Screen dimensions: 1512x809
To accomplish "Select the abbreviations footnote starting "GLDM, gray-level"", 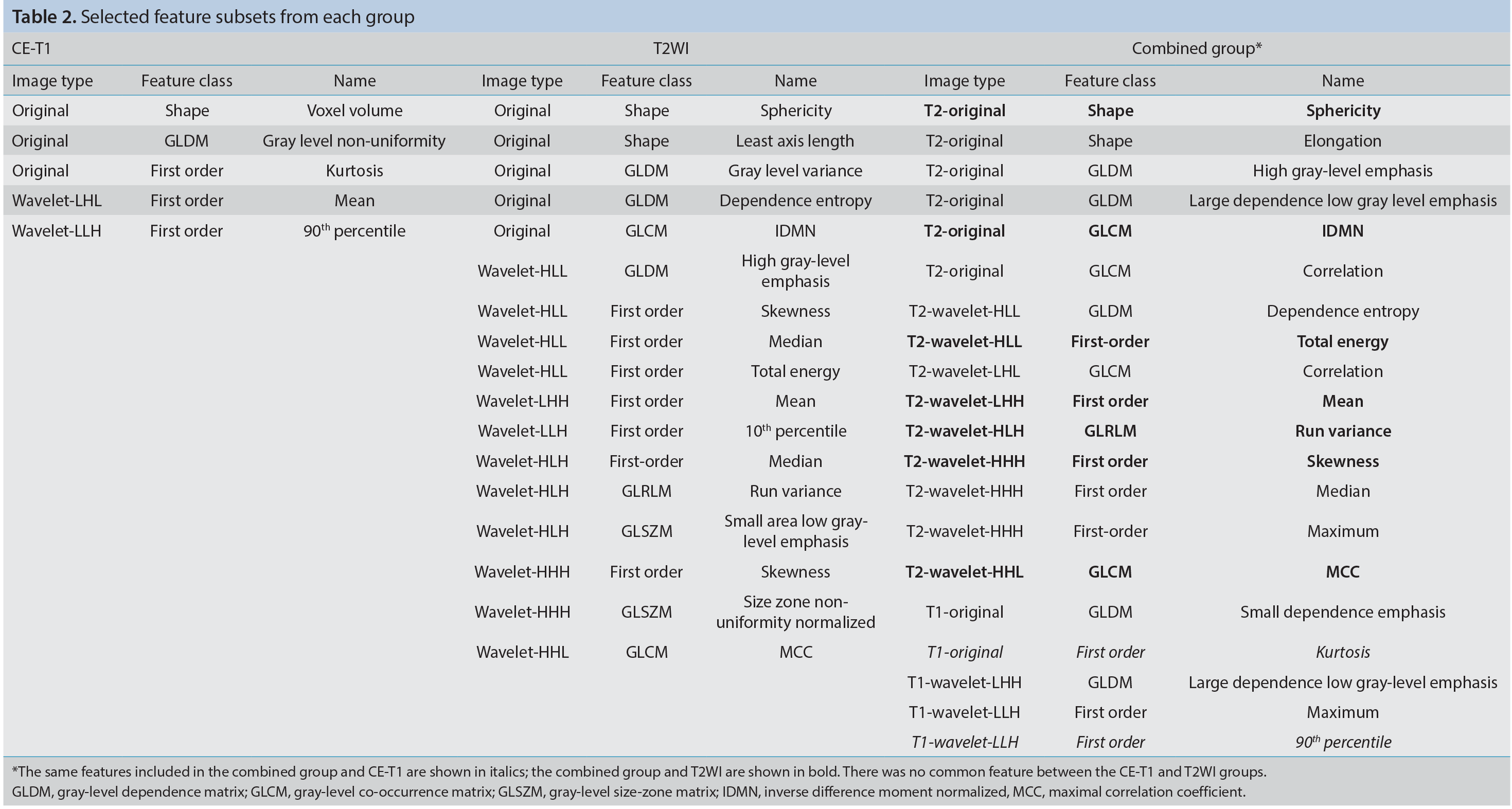I will [x=628, y=792].
